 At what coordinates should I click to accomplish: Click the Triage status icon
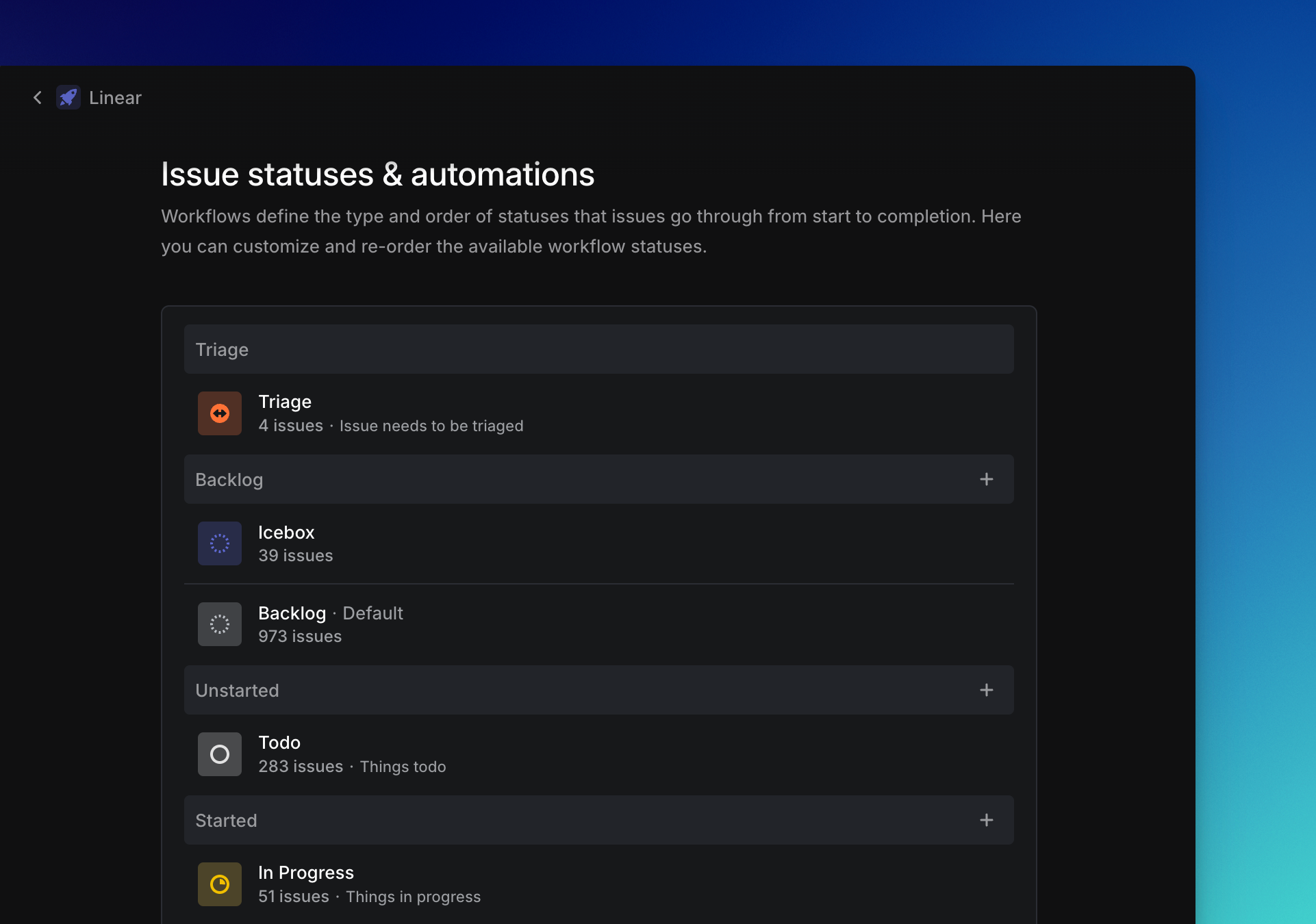tap(220, 413)
